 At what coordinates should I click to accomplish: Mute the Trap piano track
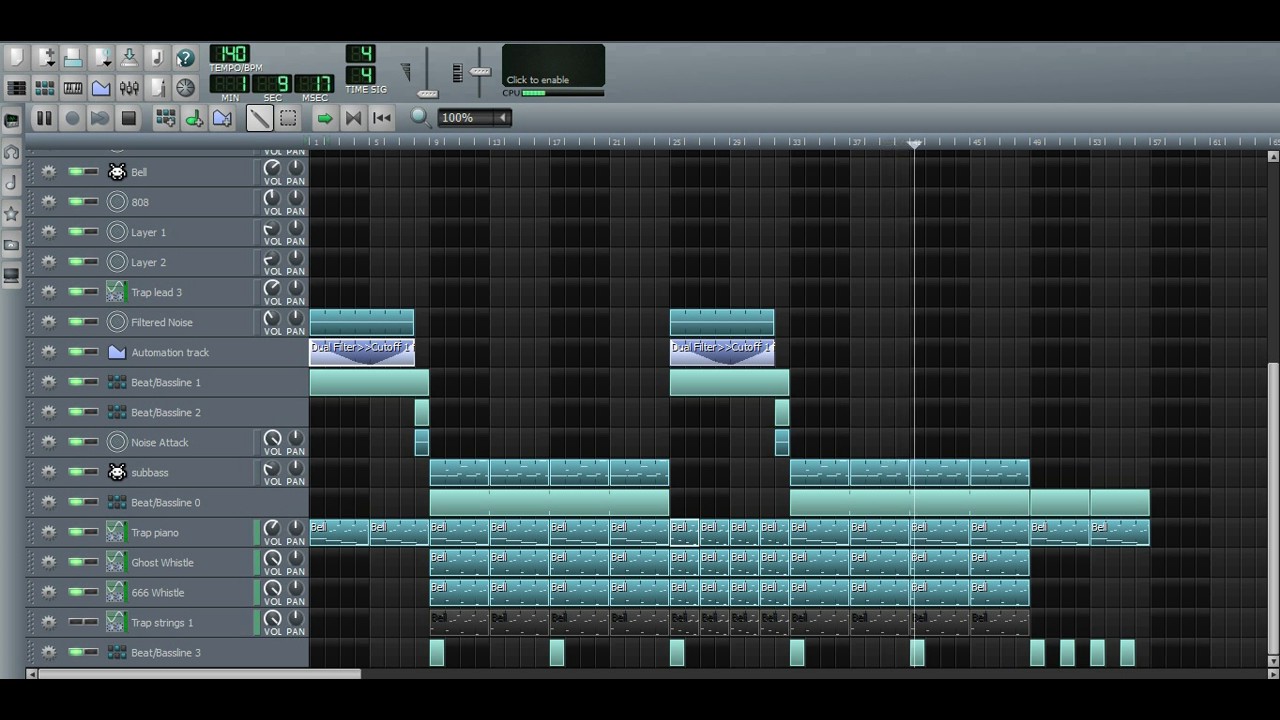[x=76, y=532]
